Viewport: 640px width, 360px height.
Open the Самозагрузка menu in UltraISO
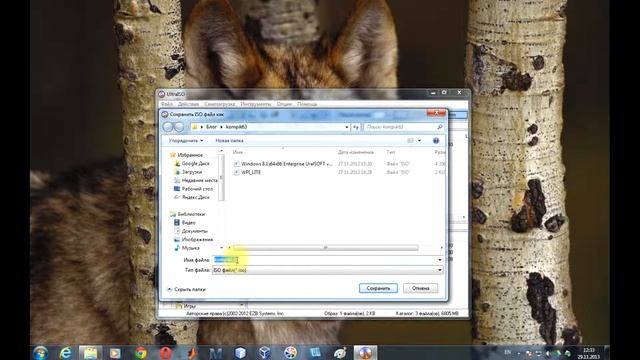point(220,104)
